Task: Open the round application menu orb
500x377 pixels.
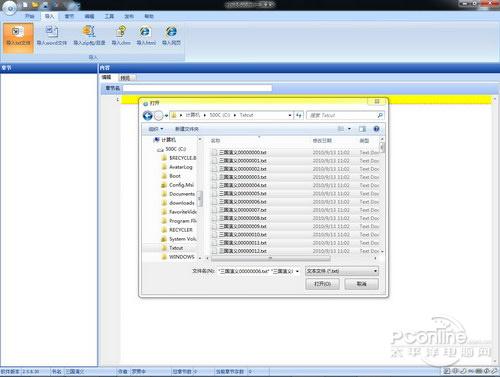Action: pos(9,7)
